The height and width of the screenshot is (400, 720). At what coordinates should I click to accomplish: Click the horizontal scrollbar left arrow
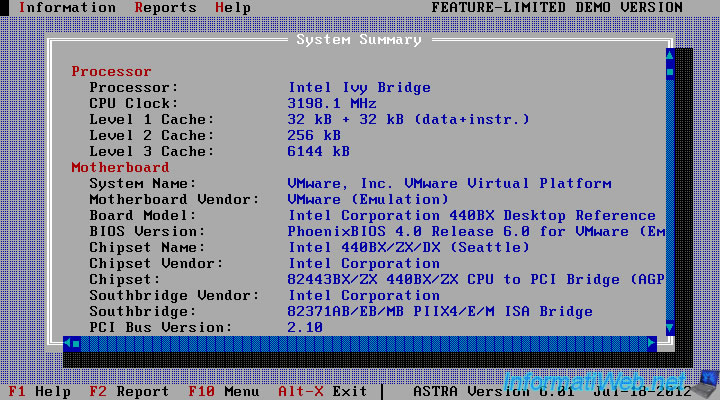[x=68, y=343]
